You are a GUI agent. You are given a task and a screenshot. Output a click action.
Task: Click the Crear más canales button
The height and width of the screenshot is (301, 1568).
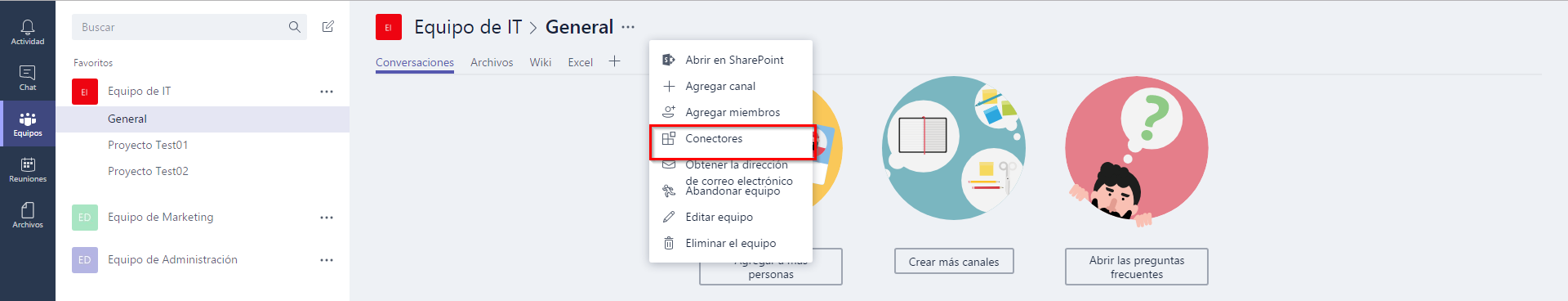click(954, 262)
